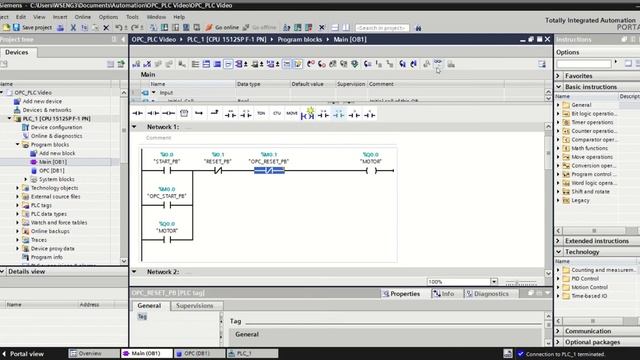The image size is (640, 360).
Task: Click the zoom slider beside 100%
Action: coord(521,282)
